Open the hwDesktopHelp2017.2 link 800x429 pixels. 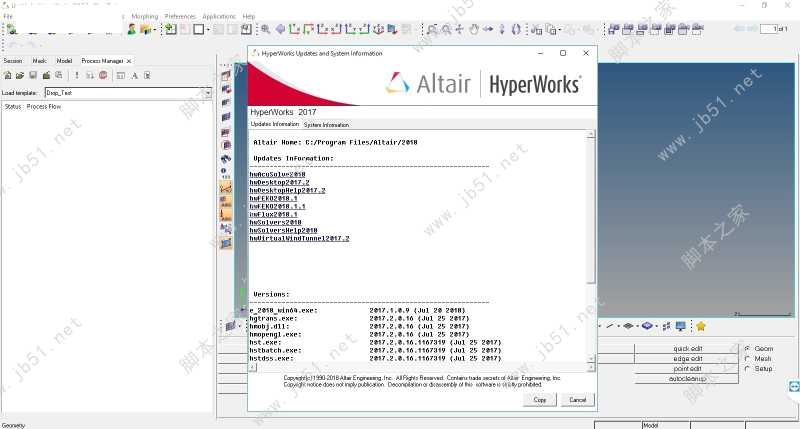tap(287, 190)
